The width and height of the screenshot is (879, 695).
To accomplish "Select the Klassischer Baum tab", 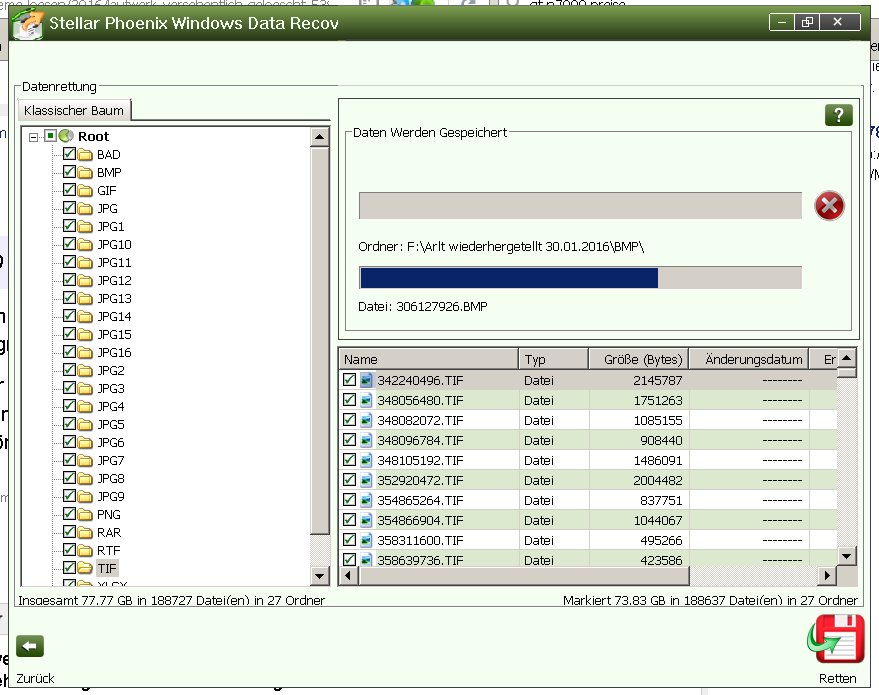I will coord(74,110).
